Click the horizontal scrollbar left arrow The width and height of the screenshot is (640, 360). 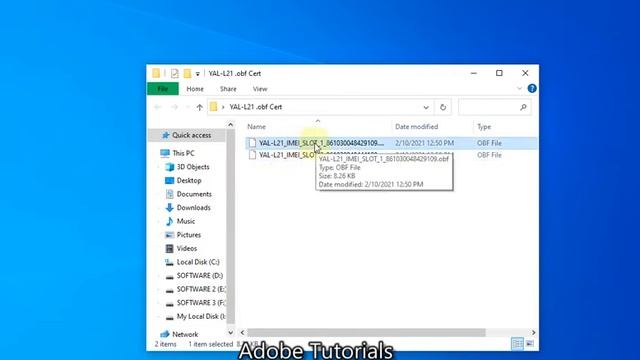click(x=242, y=333)
